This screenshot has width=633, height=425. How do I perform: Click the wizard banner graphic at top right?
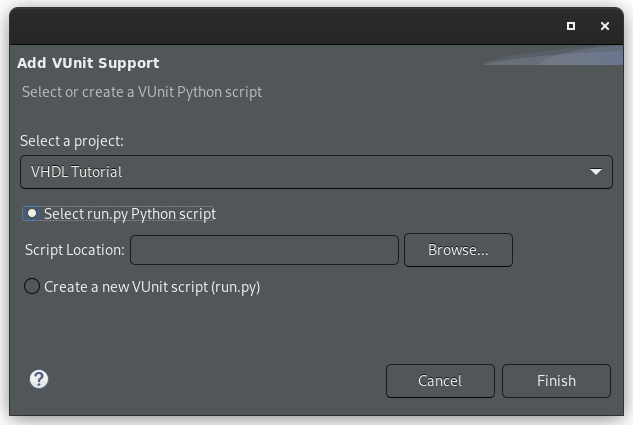(553, 56)
